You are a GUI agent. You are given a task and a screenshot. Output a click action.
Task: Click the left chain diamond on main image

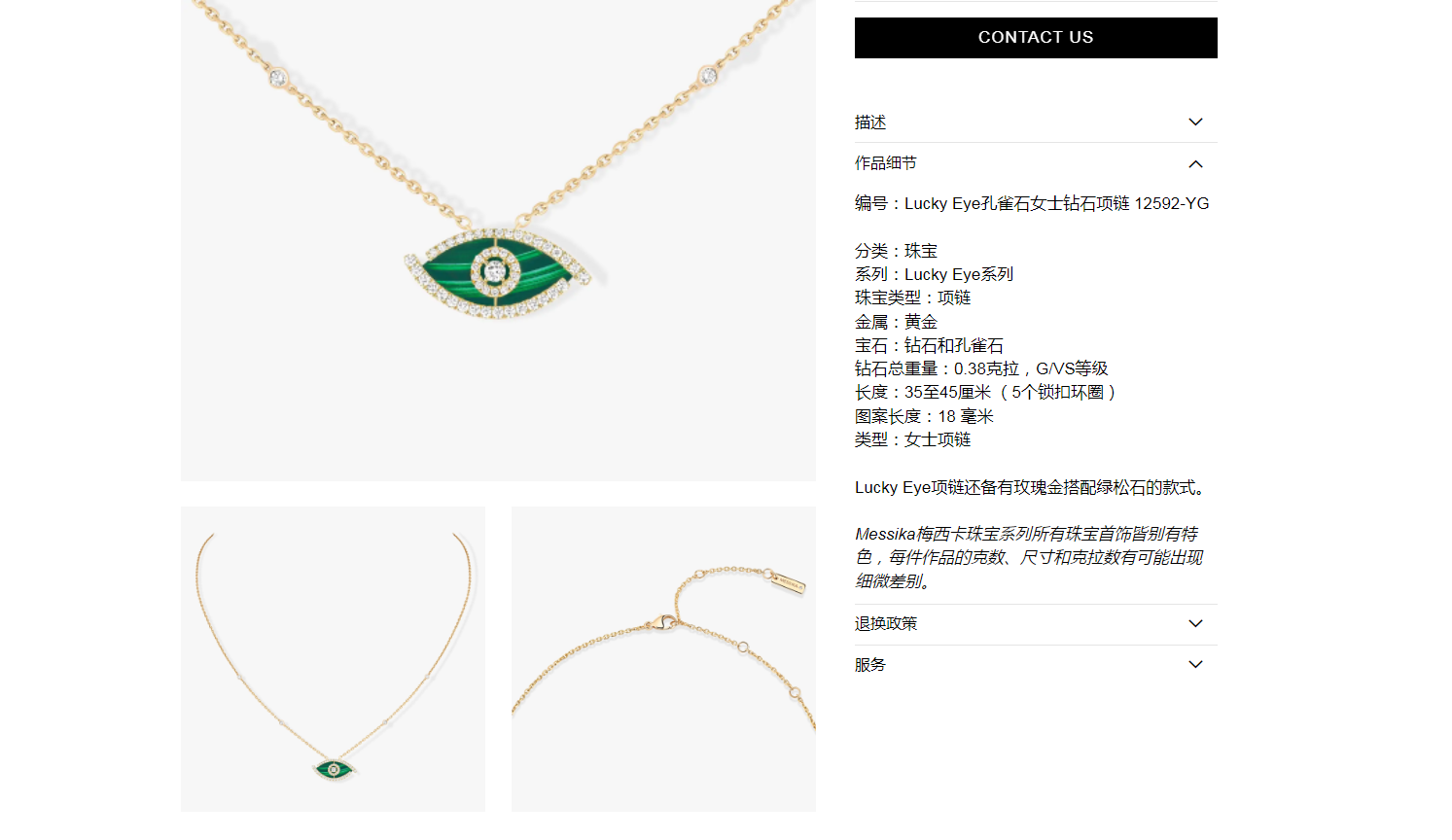point(278,77)
